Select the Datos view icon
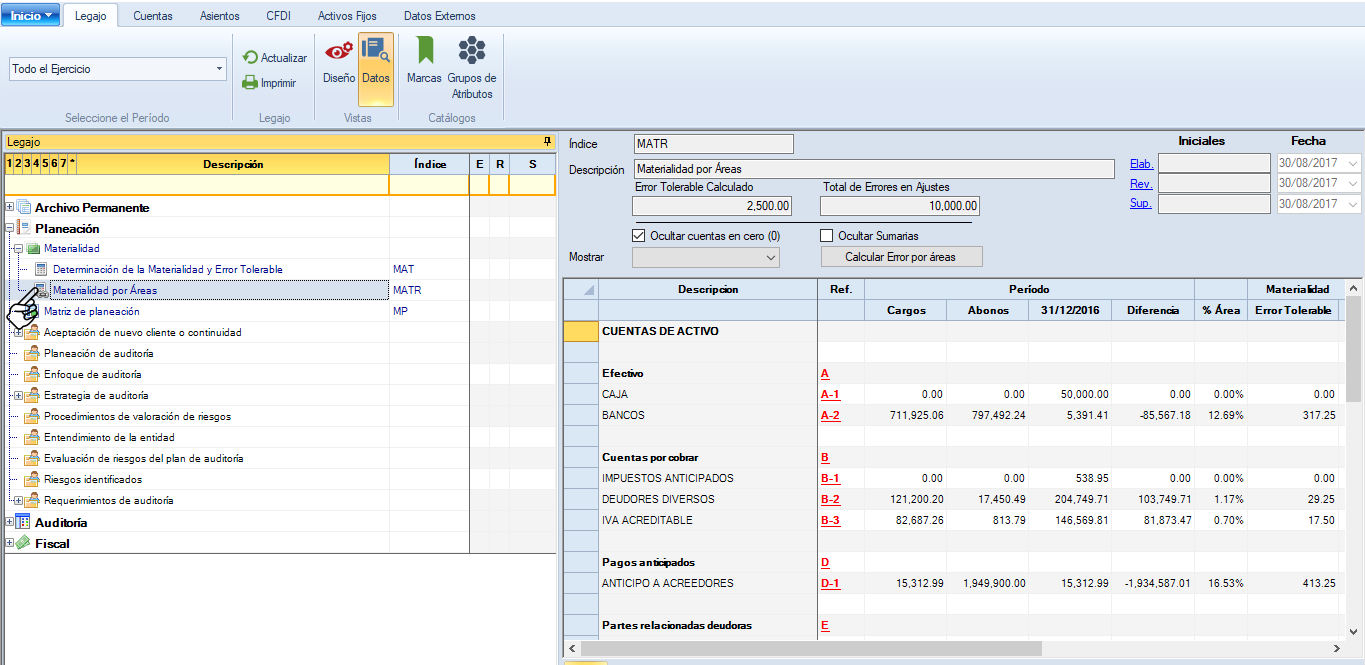Image resolution: width=1365 pixels, height=665 pixels. pos(375,58)
